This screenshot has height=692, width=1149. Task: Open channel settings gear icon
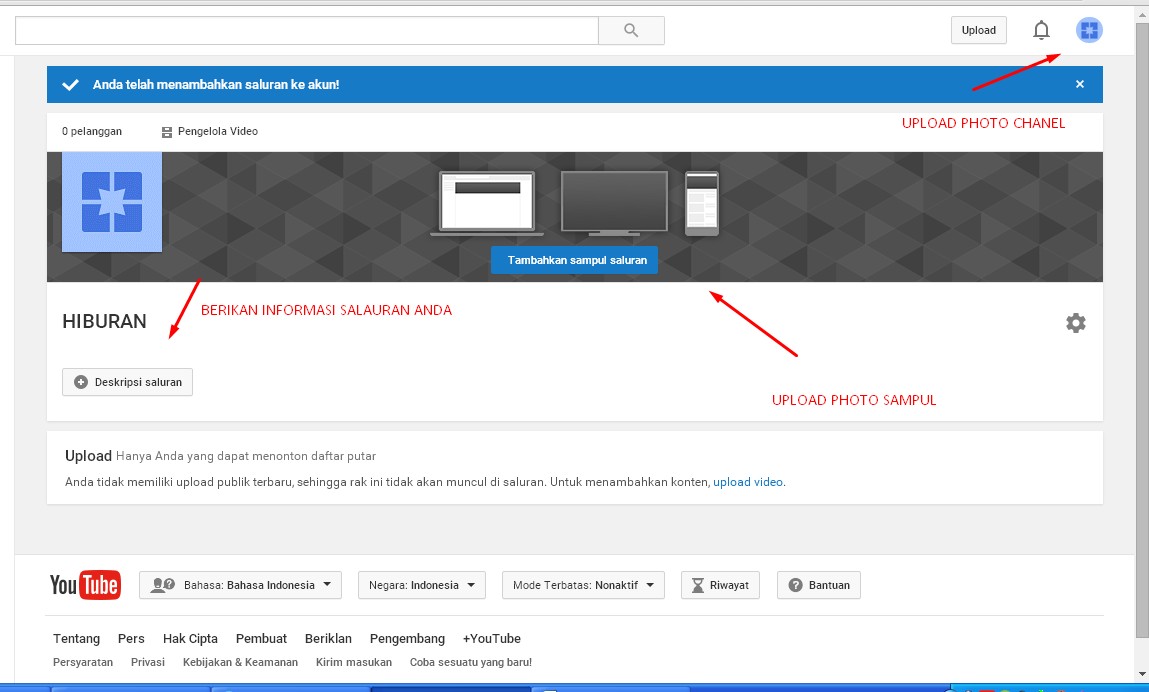pyautogui.click(x=1076, y=323)
